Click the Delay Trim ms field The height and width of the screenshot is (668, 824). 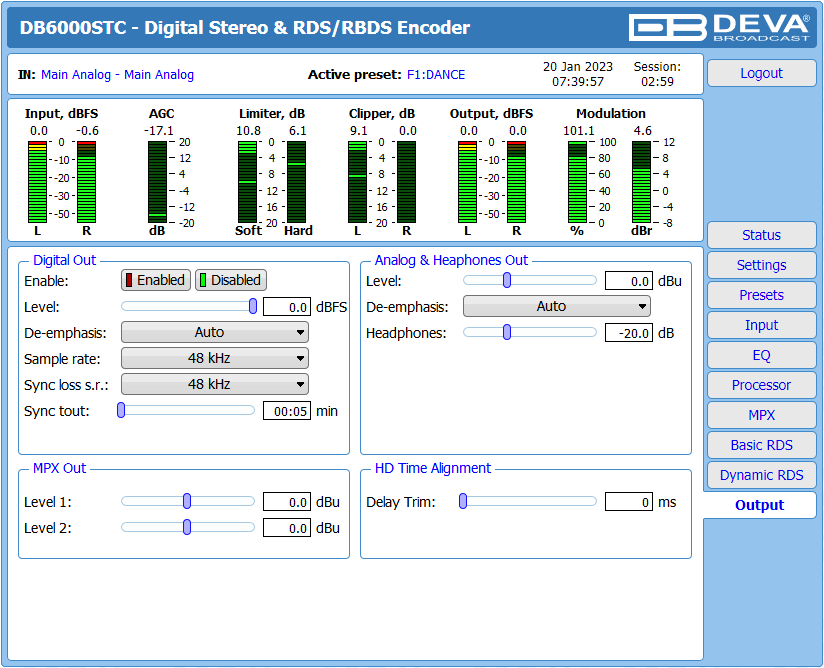[x=629, y=502]
